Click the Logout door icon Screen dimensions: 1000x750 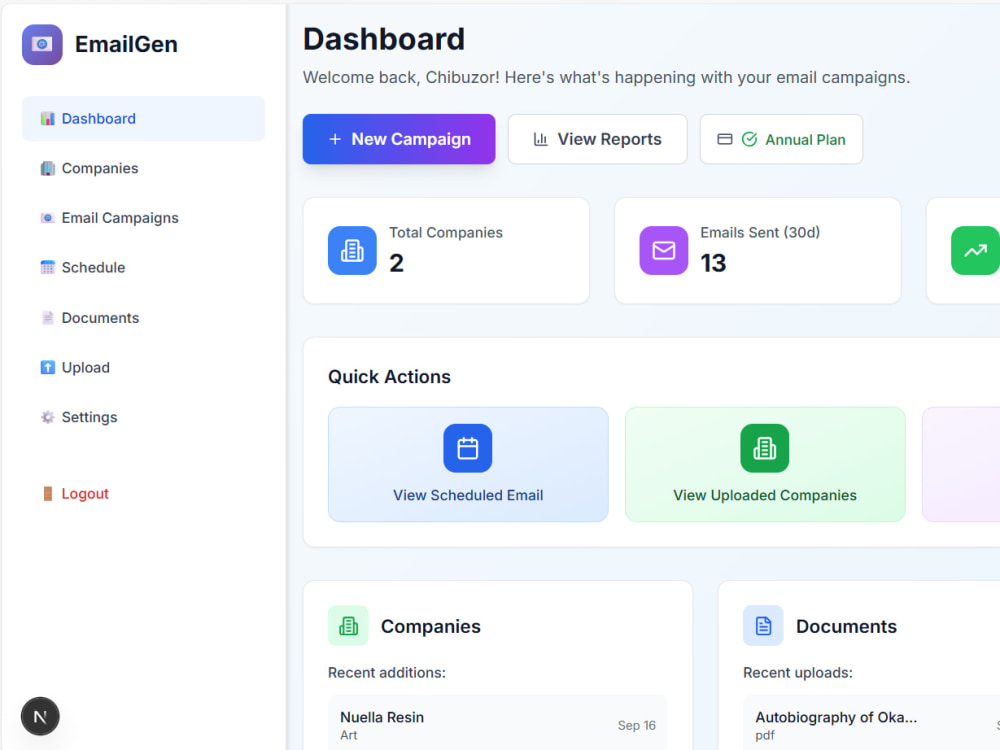[48, 494]
